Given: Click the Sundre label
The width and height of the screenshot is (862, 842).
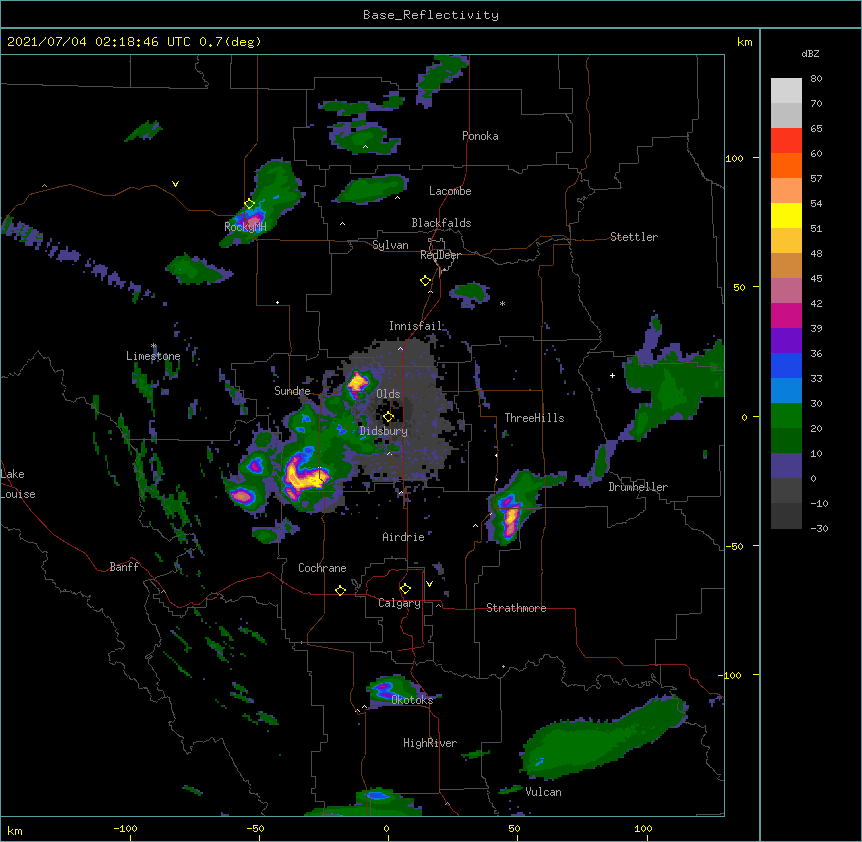Looking at the screenshot, I should tap(292, 391).
